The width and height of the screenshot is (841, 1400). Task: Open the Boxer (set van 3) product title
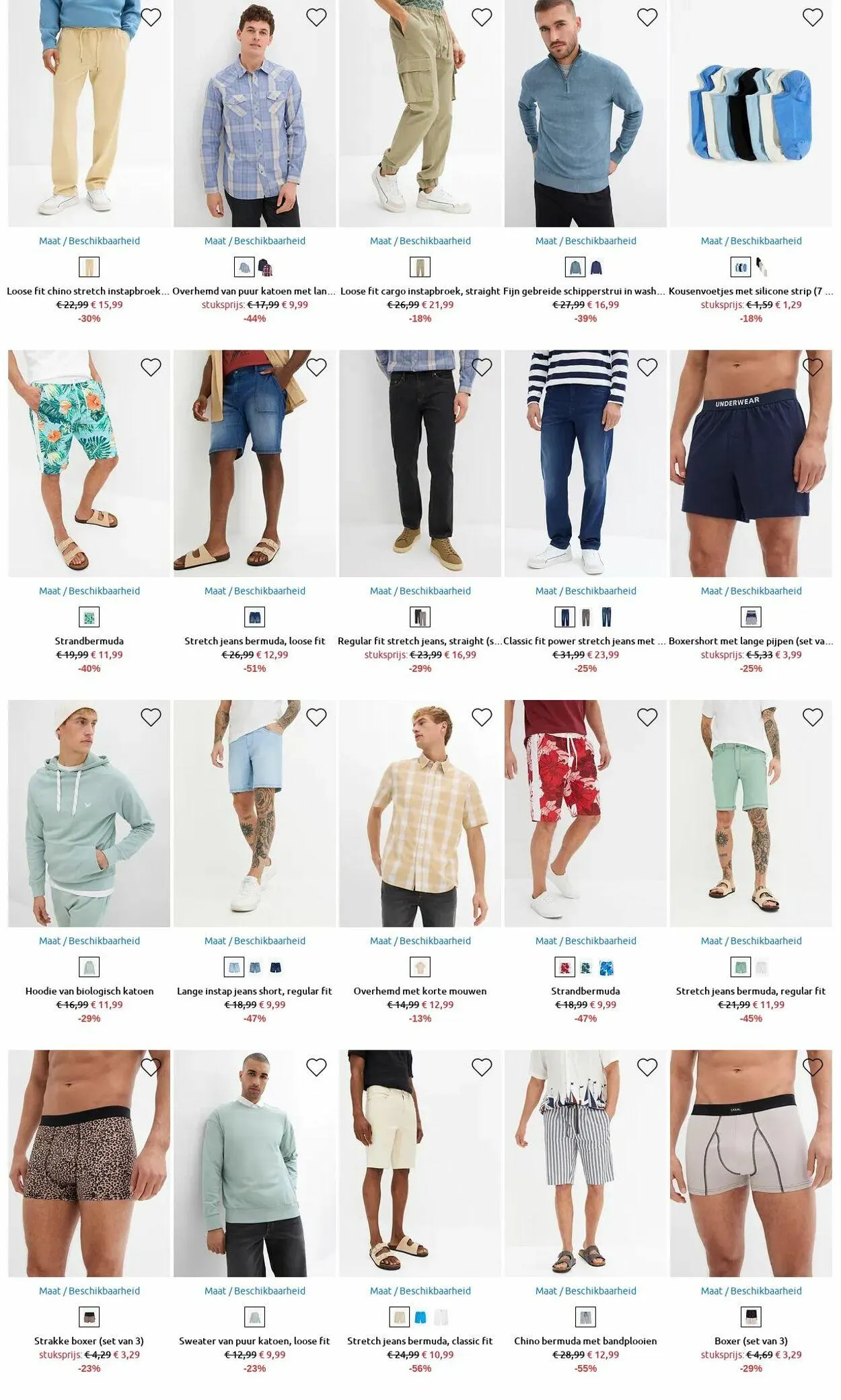click(x=751, y=1341)
